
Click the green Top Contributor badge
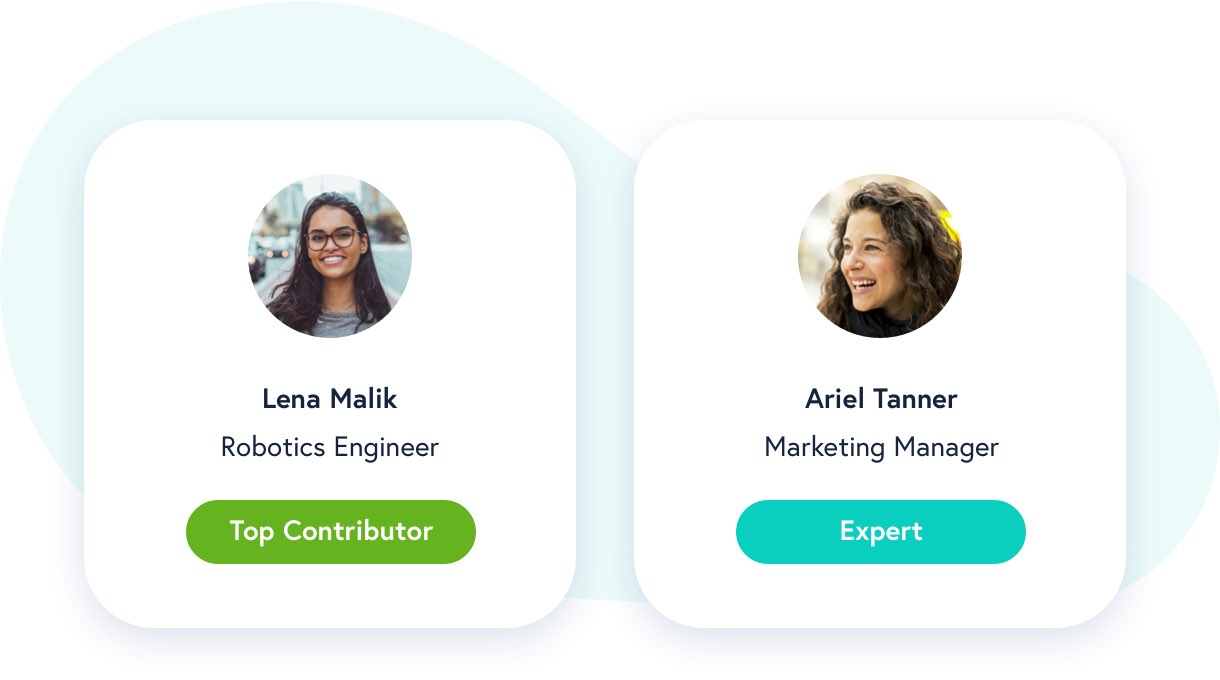click(331, 531)
